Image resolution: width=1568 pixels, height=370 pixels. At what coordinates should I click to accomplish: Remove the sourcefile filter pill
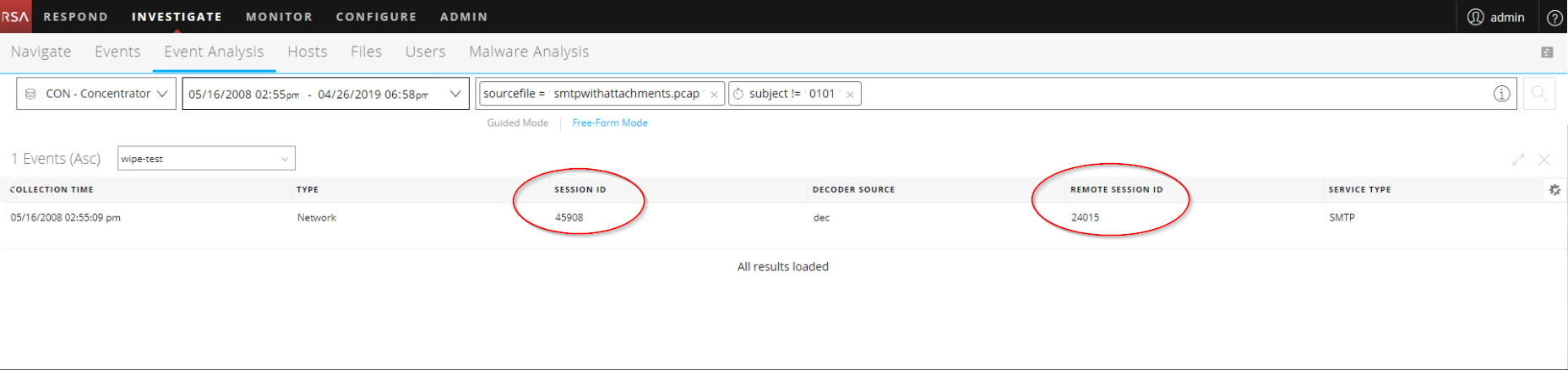714,95
